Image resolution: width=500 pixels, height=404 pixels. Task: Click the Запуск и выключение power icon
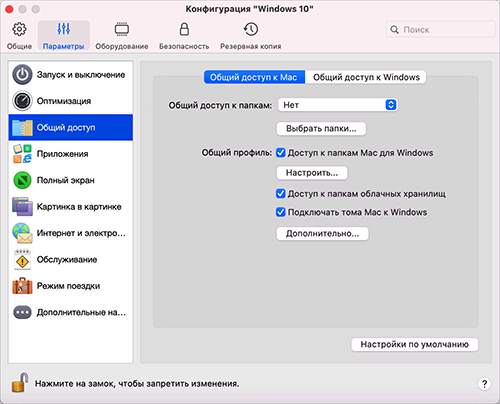(22, 74)
